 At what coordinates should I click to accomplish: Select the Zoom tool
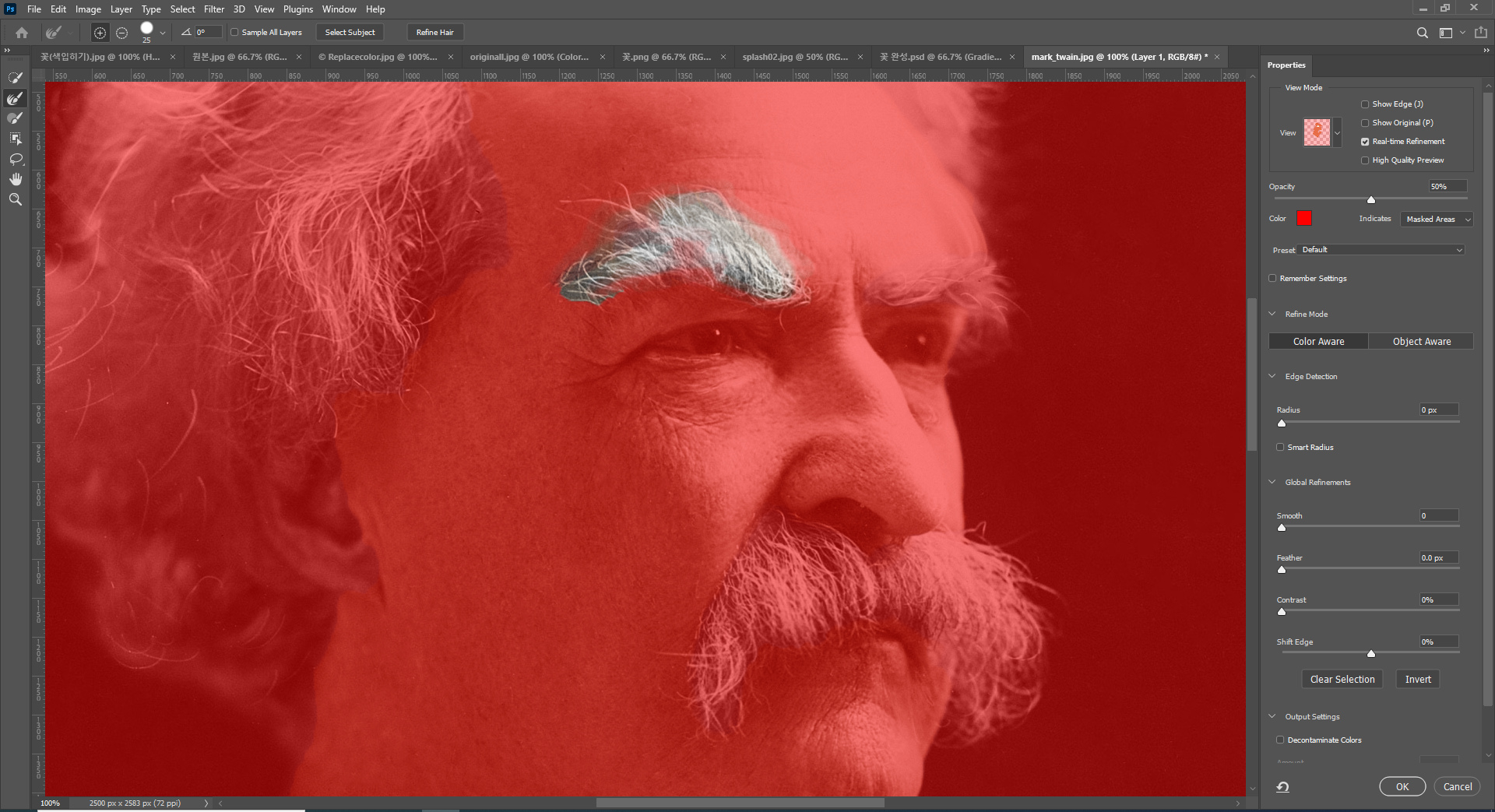[x=15, y=199]
